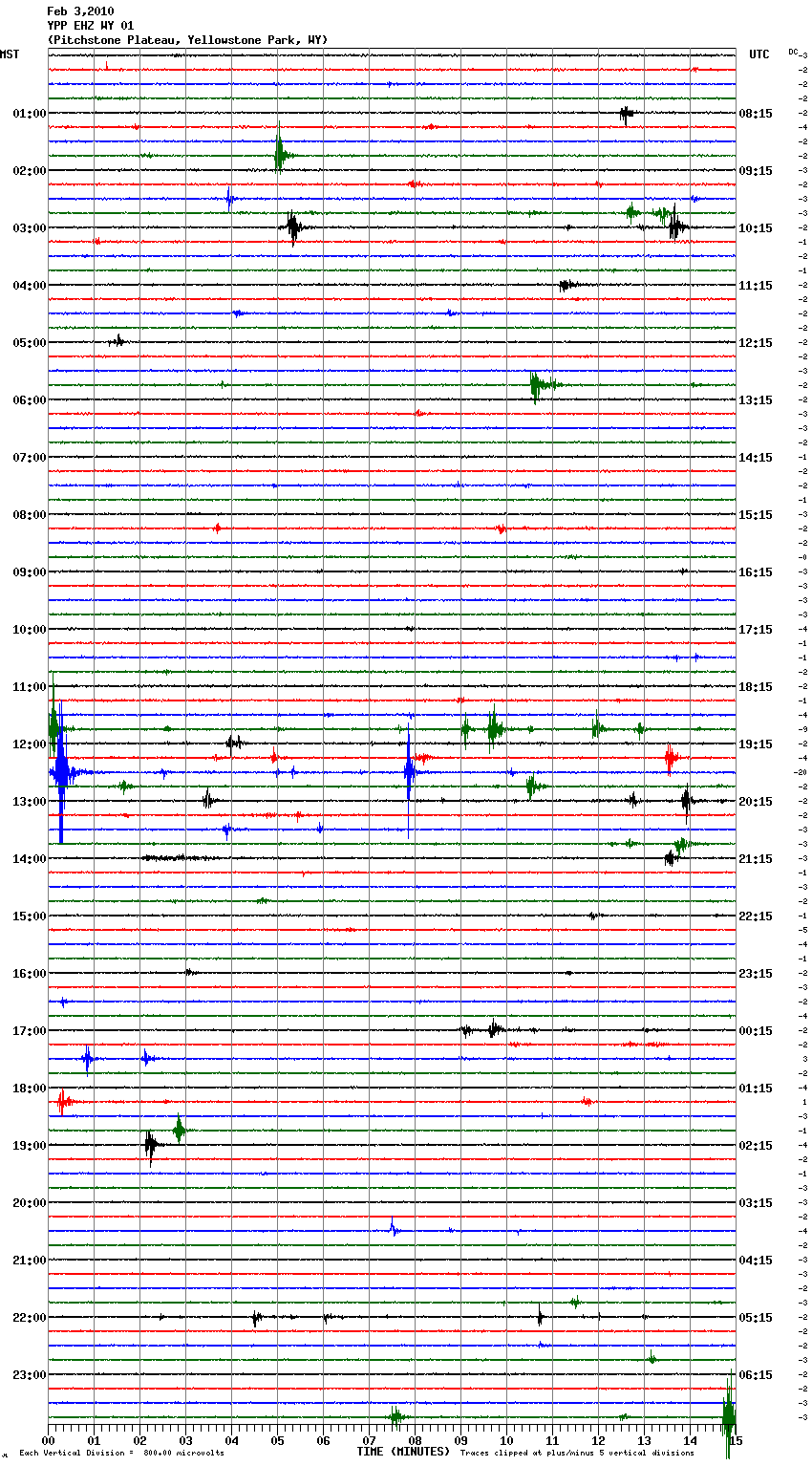Viewport: 812px width, 1466px height.
Task: Select the 07:00 MST row label
Action: 30,458
